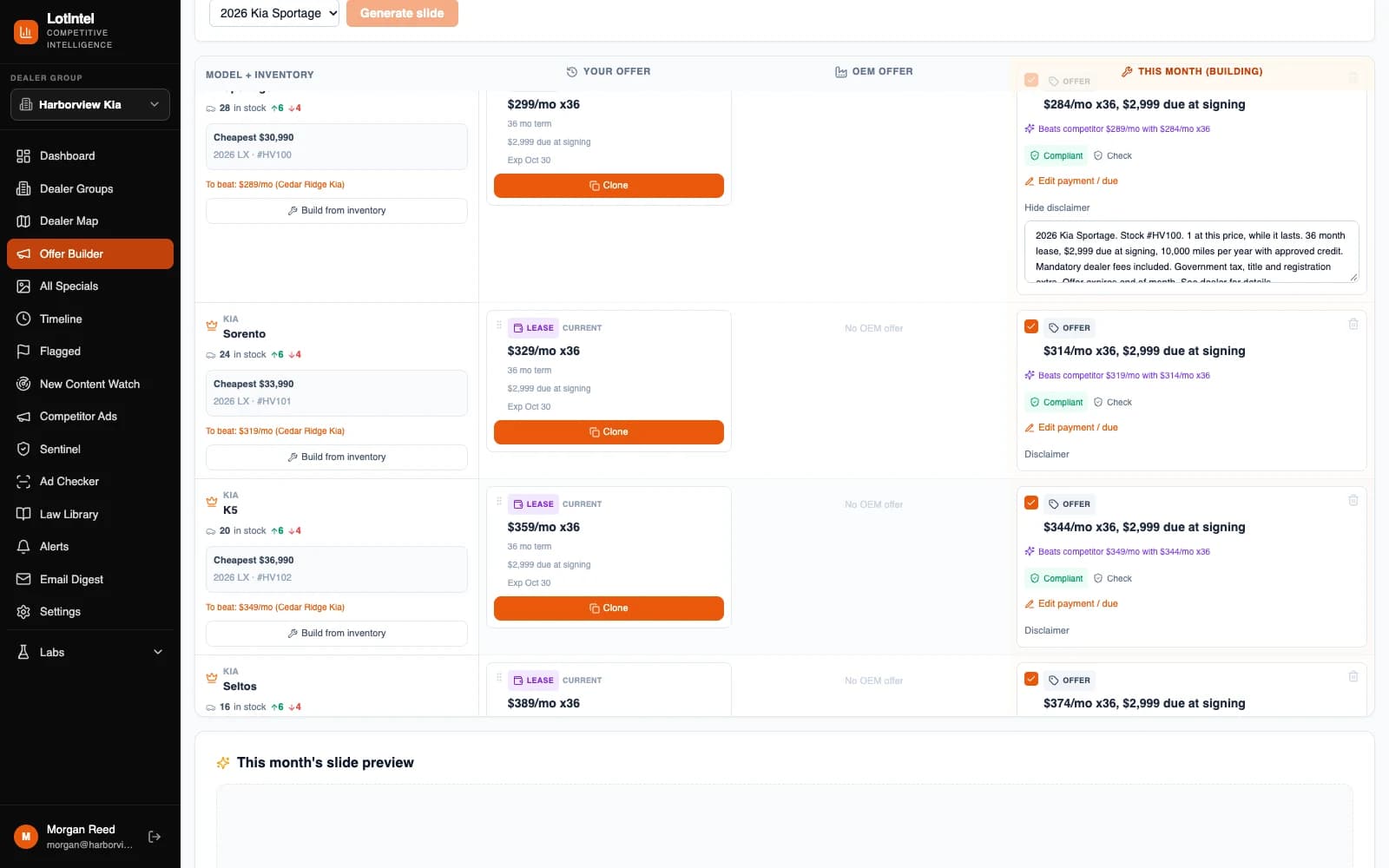Screen dimensions: 1389x868
Task: Delete the K5 offer via trash icon
Action: [x=1353, y=500]
